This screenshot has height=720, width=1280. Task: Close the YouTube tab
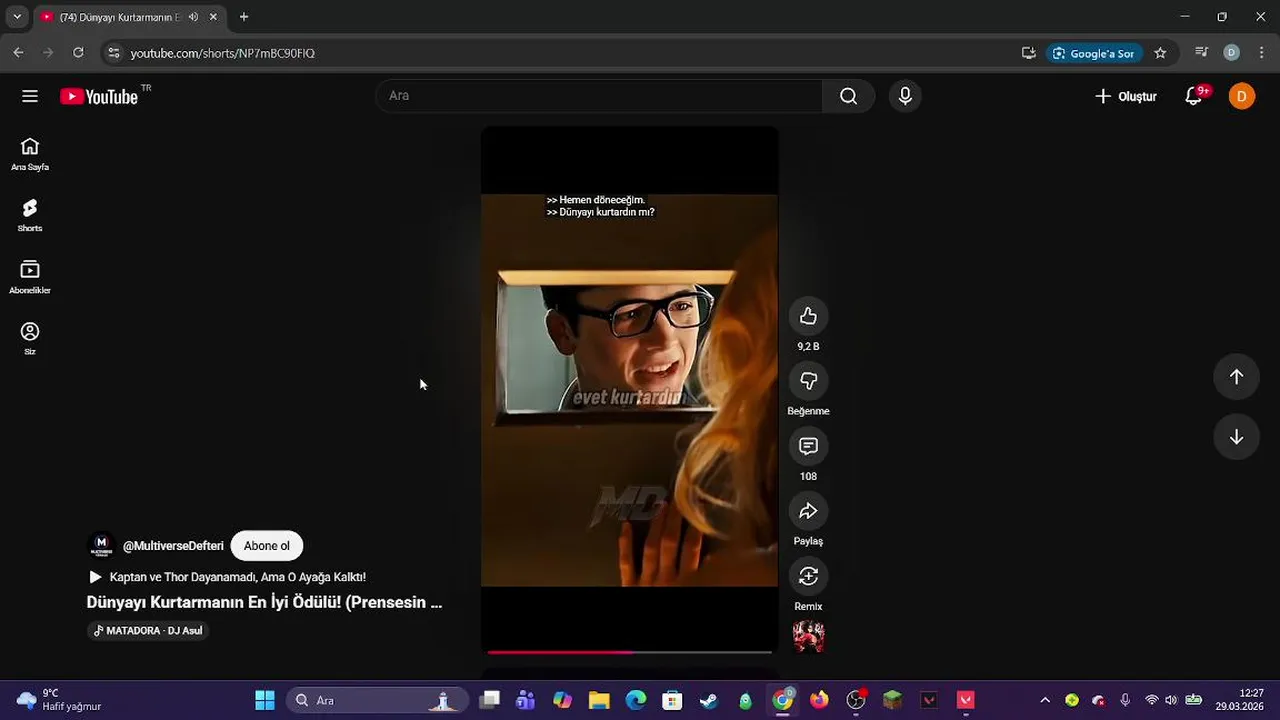(x=213, y=17)
